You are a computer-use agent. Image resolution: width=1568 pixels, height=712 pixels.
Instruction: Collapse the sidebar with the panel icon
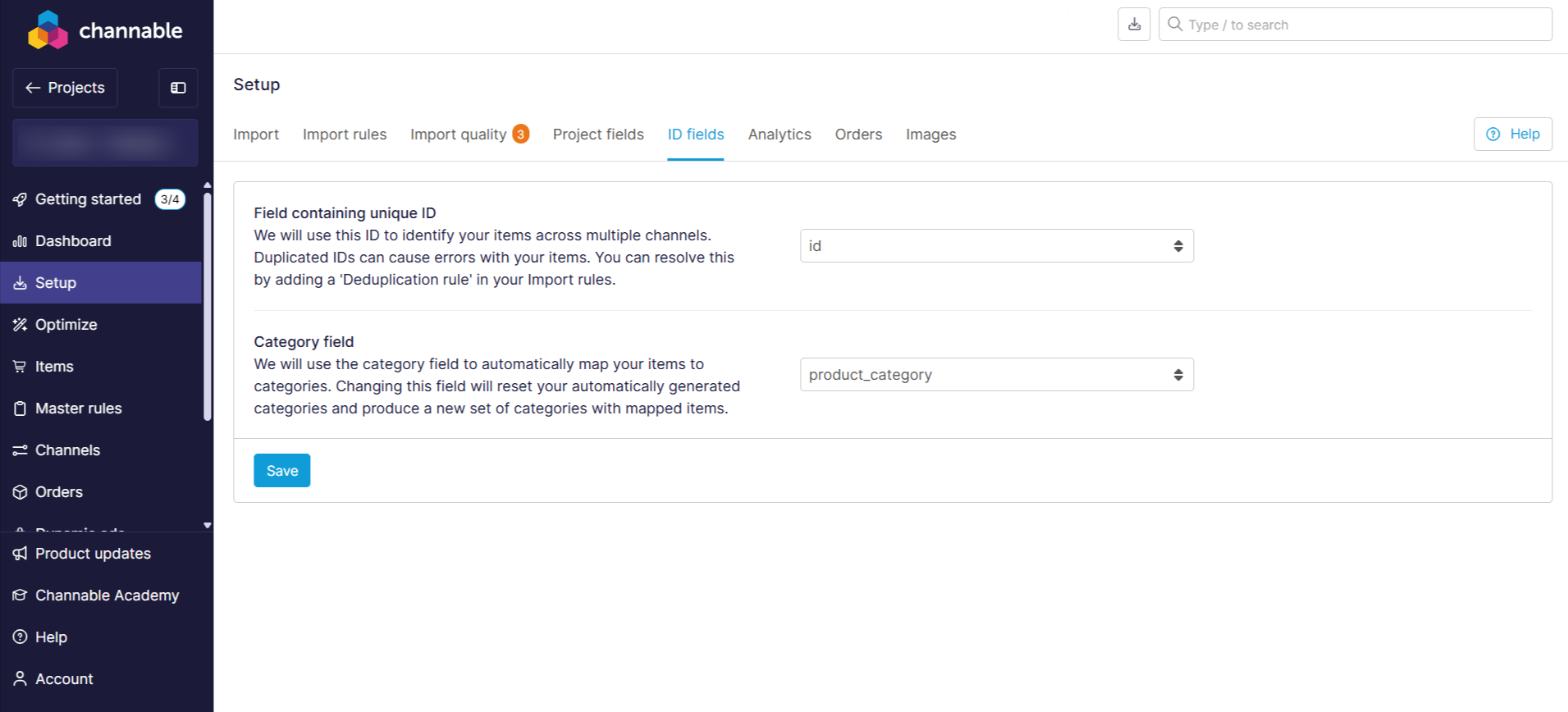coord(178,88)
